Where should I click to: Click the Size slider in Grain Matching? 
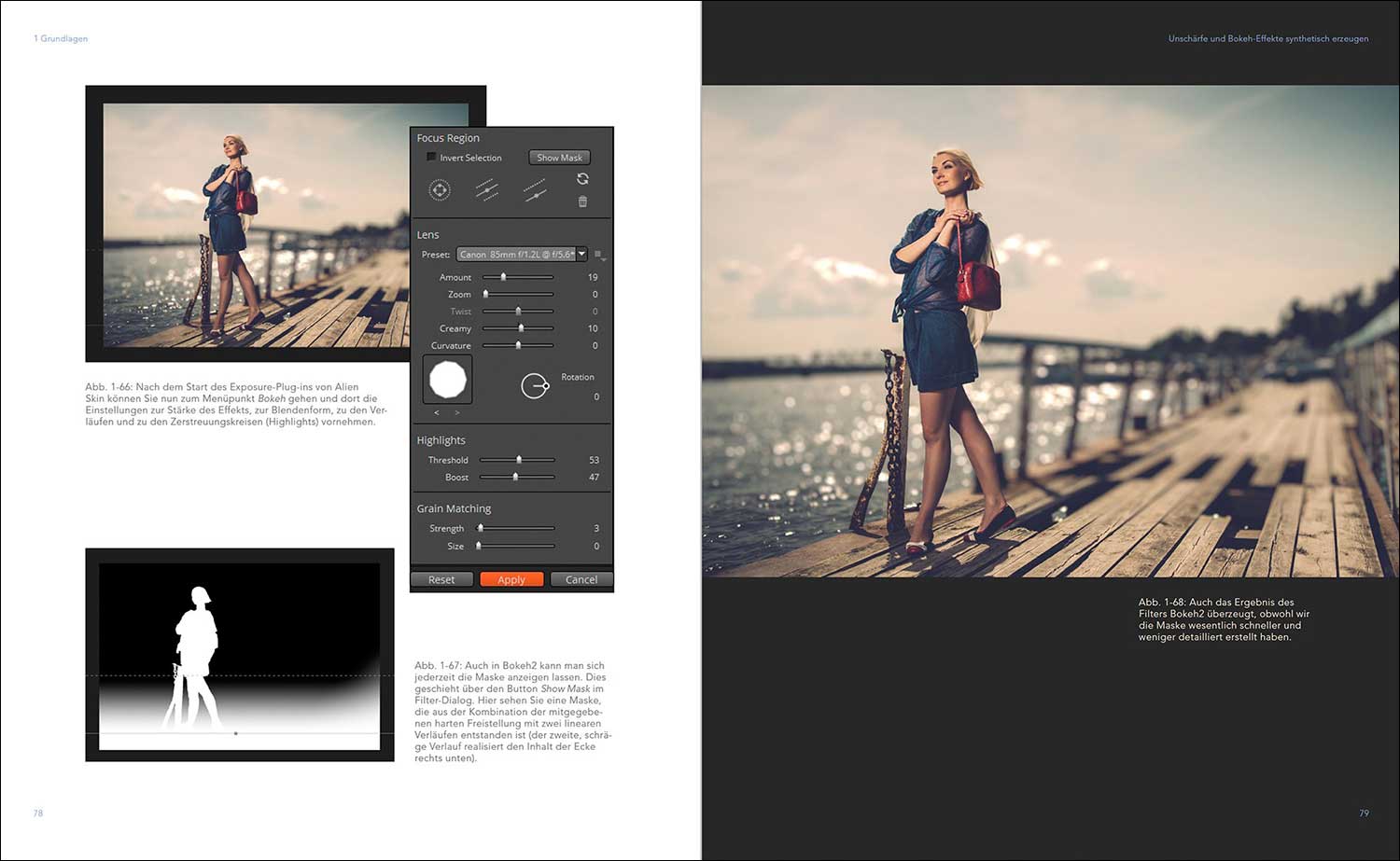pos(517,546)
